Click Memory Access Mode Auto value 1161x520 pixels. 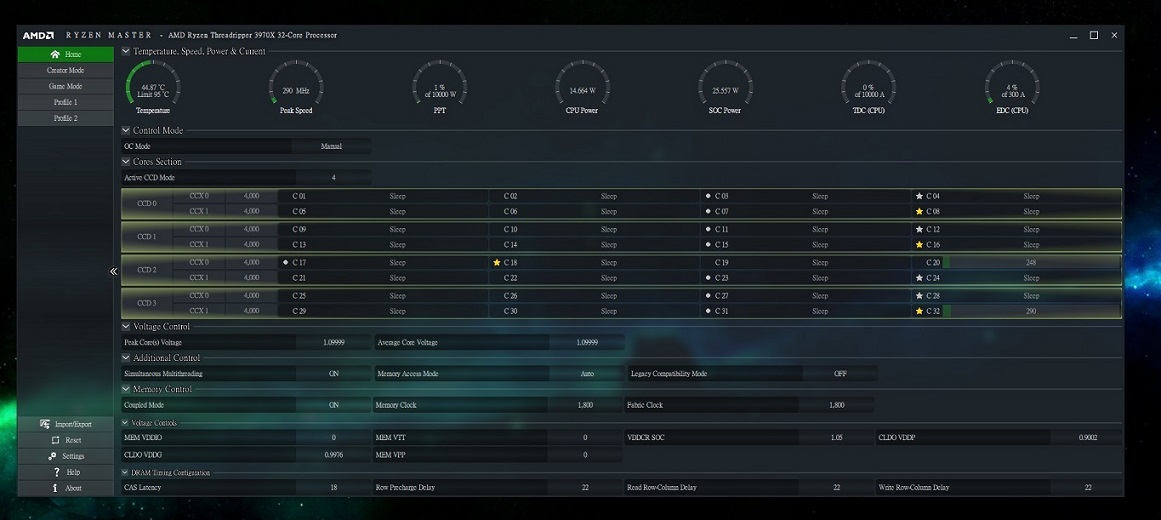pyautogui.click(x=587, y=374)
